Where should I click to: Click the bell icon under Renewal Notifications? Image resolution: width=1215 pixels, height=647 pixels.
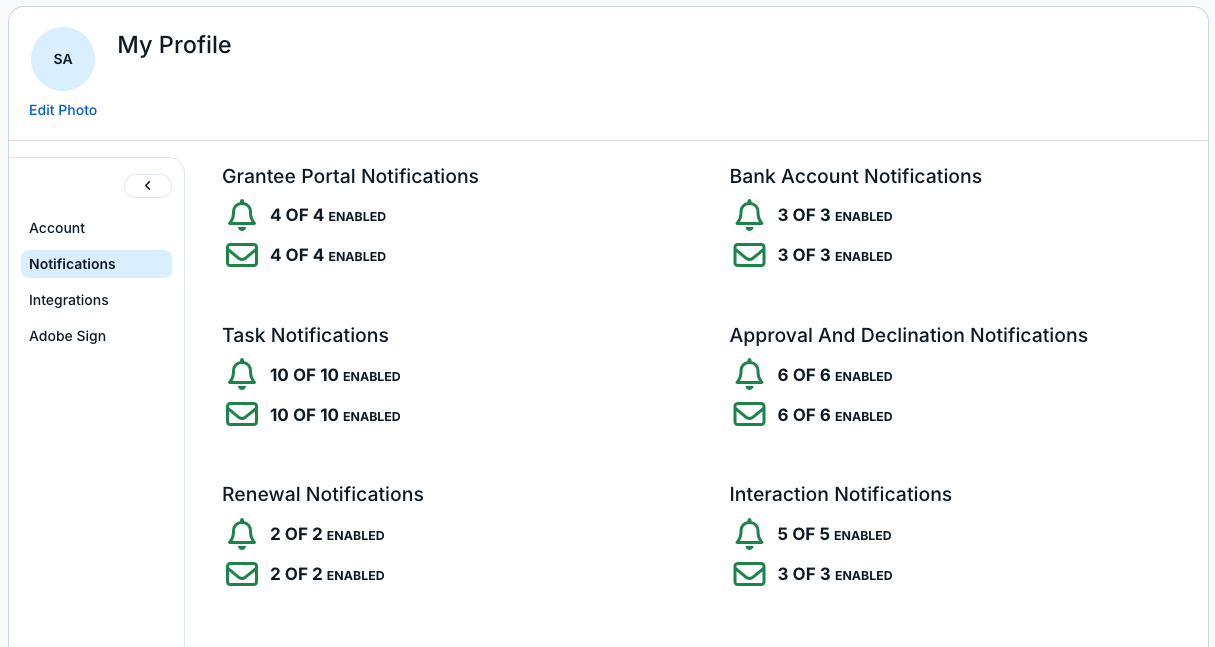click(x=242, y=534)
